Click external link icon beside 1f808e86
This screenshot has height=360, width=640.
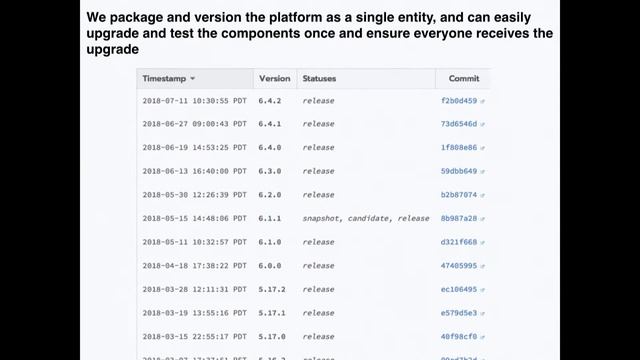482,148
